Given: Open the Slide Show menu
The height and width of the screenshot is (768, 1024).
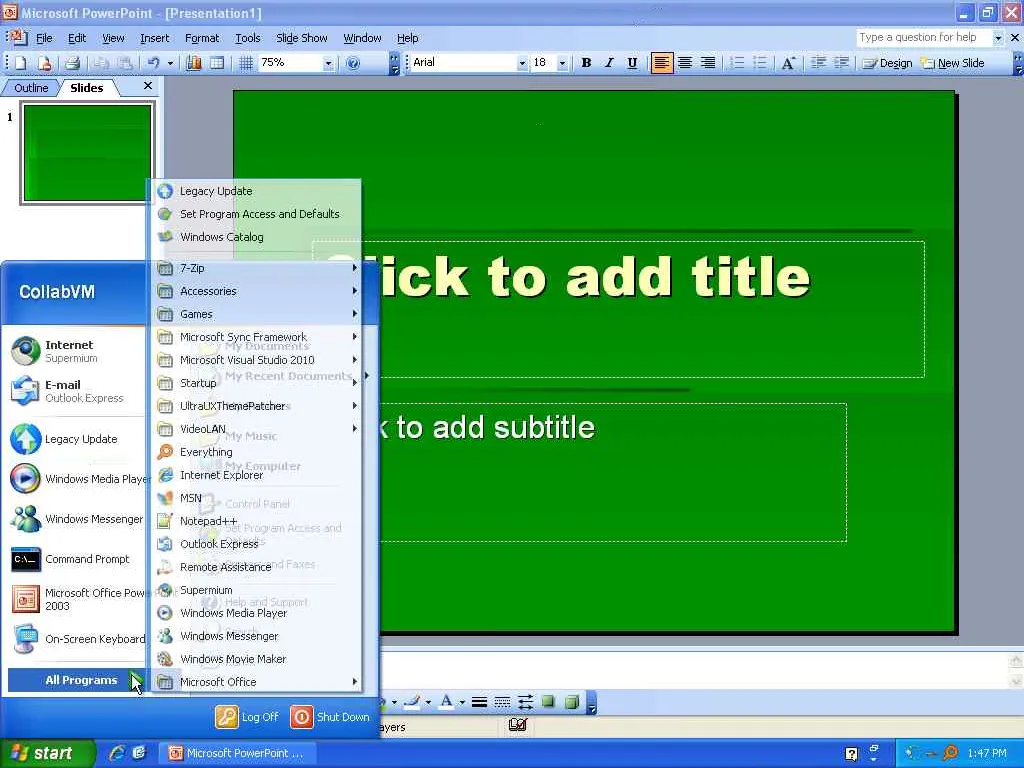Looking at the screenshot, I should point(302,38).
